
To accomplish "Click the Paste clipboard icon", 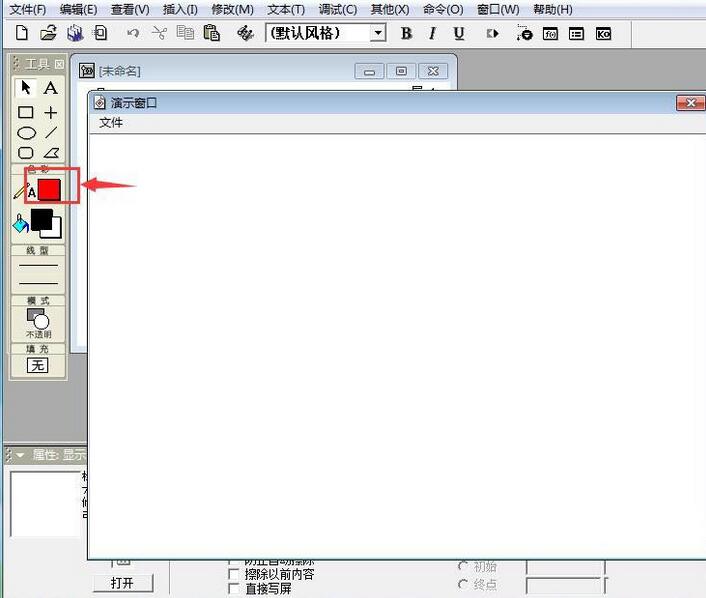I will tap(211, 33).
